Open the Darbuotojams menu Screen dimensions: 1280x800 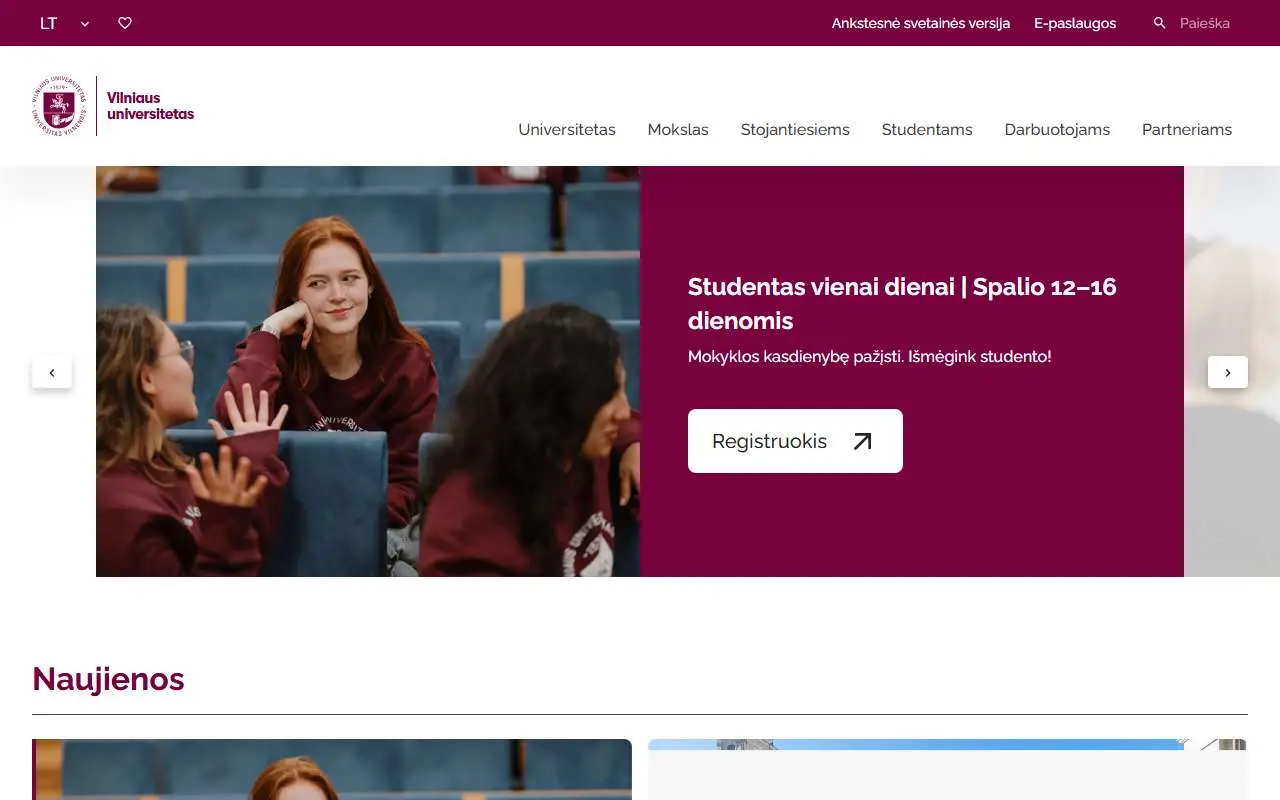1057,129
